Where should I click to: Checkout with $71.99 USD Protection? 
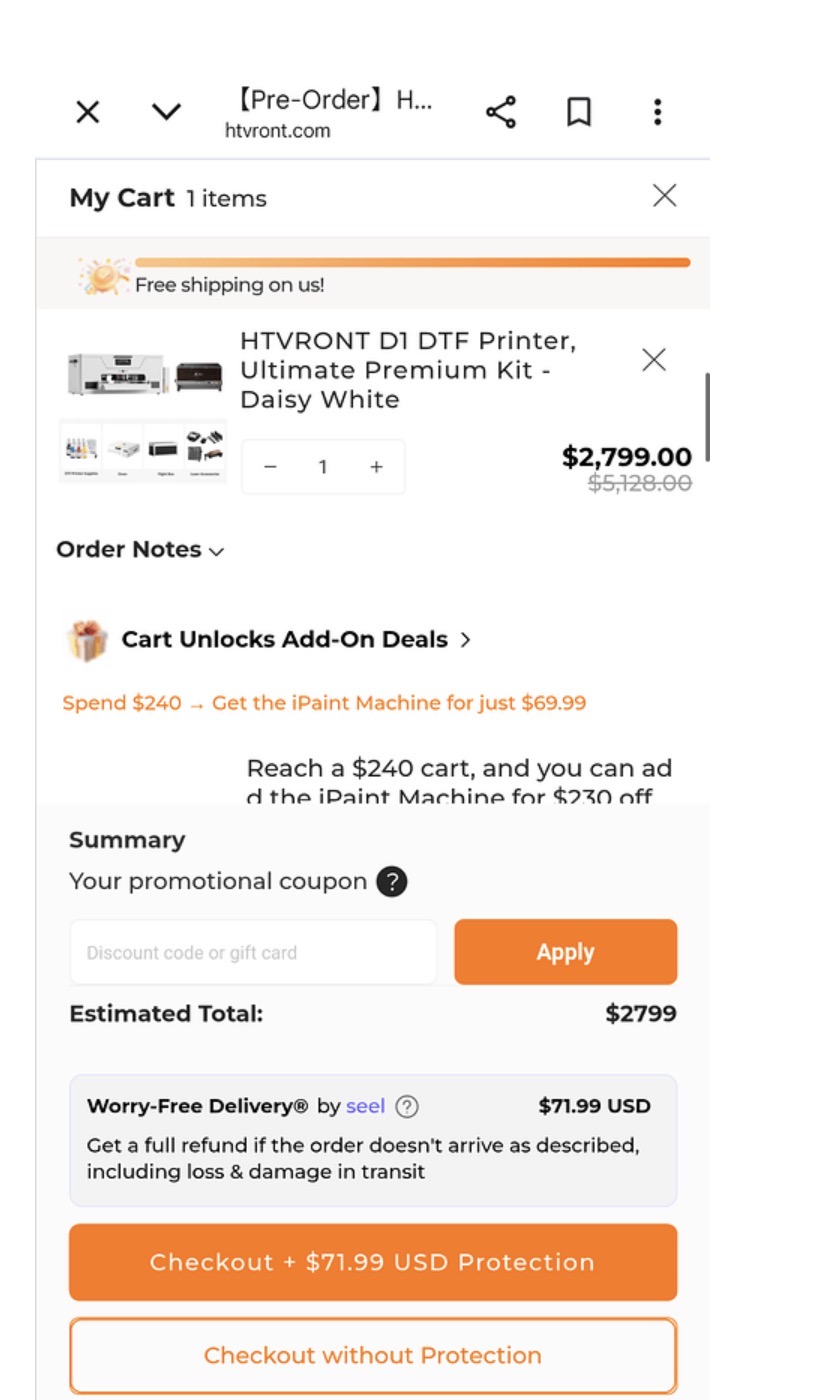pos(373,1262)
